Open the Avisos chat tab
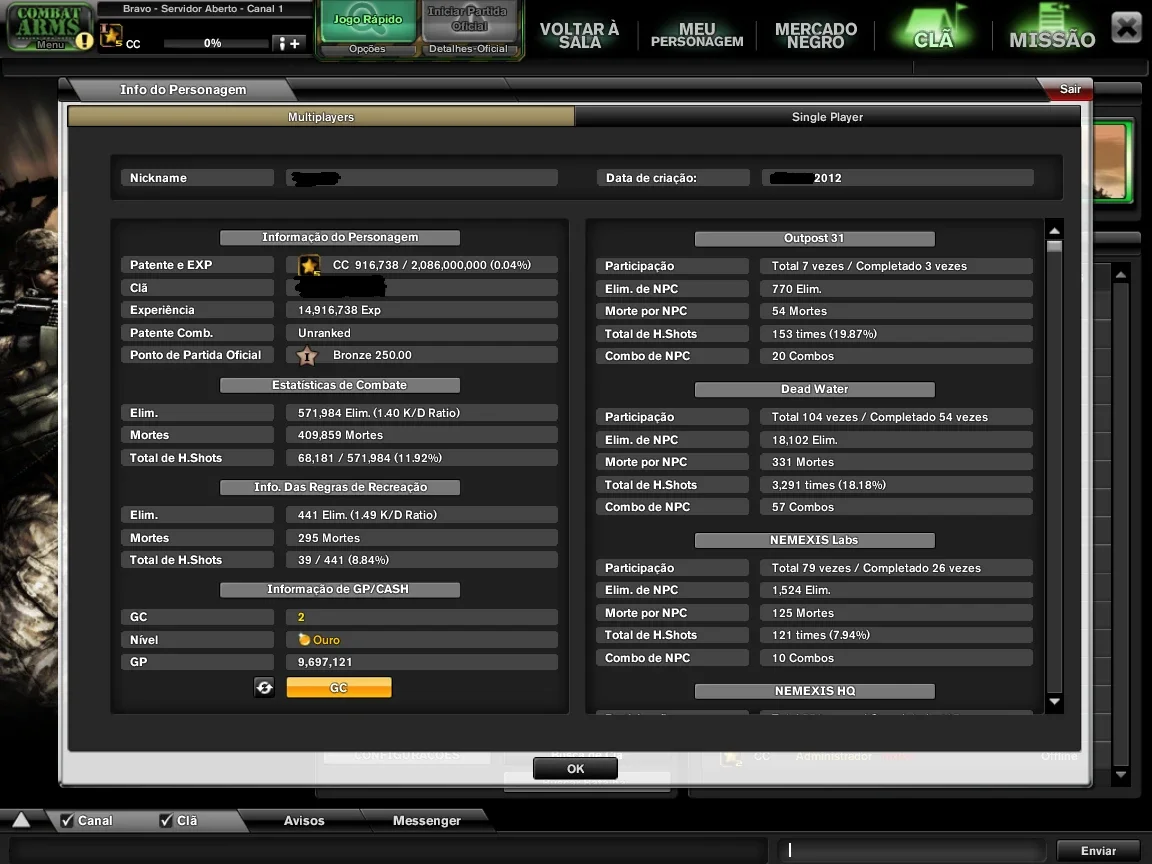 point(304,821)
